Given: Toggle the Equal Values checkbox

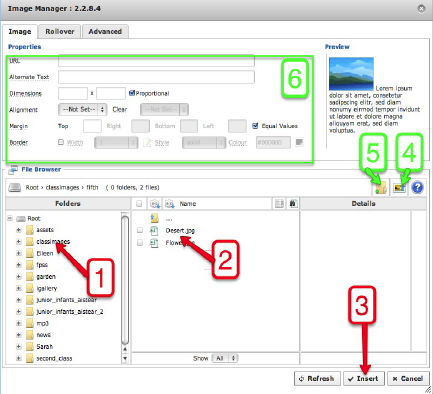Looking at the screenshot, I should click(255, 126).
